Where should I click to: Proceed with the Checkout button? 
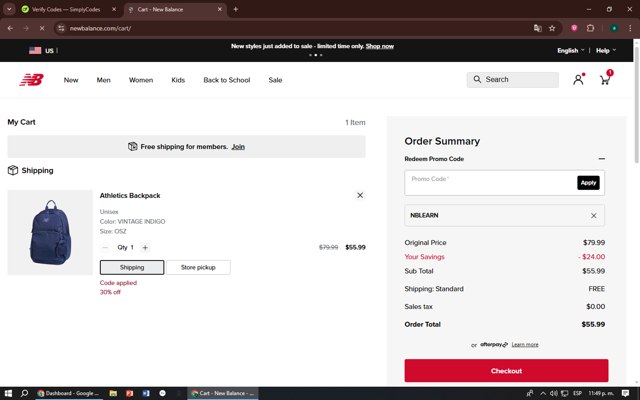(x=506, y=371)
